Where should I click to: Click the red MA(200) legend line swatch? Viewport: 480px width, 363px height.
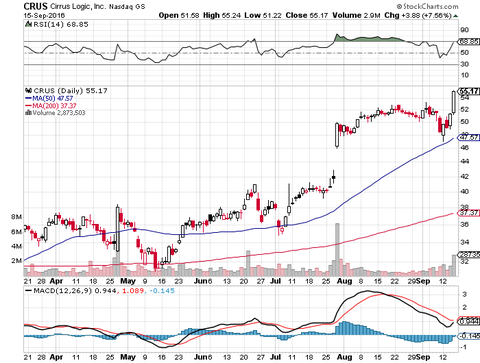tap(29, 106)
